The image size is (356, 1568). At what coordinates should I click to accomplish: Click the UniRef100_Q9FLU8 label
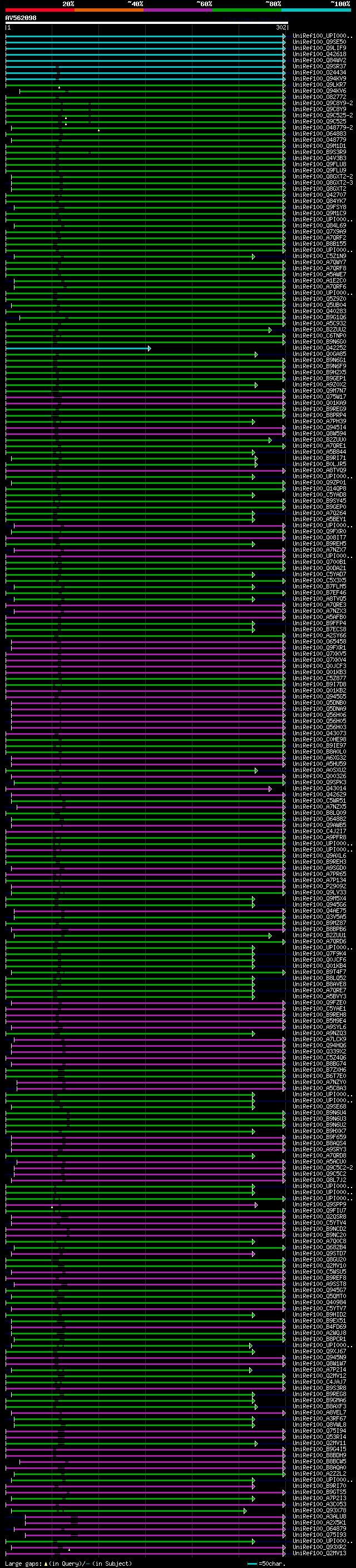319,164
